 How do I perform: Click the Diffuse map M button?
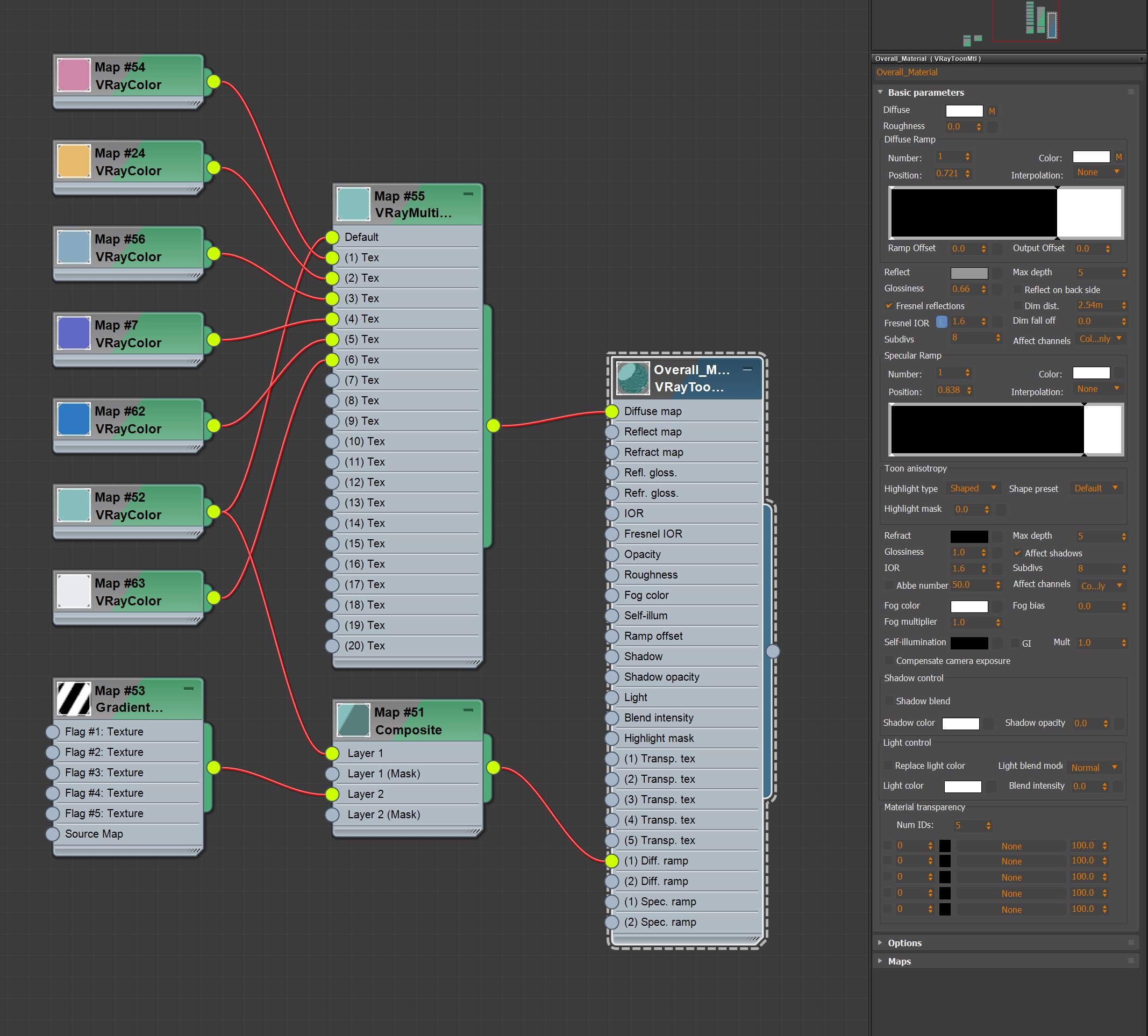[x=992, y=112]
